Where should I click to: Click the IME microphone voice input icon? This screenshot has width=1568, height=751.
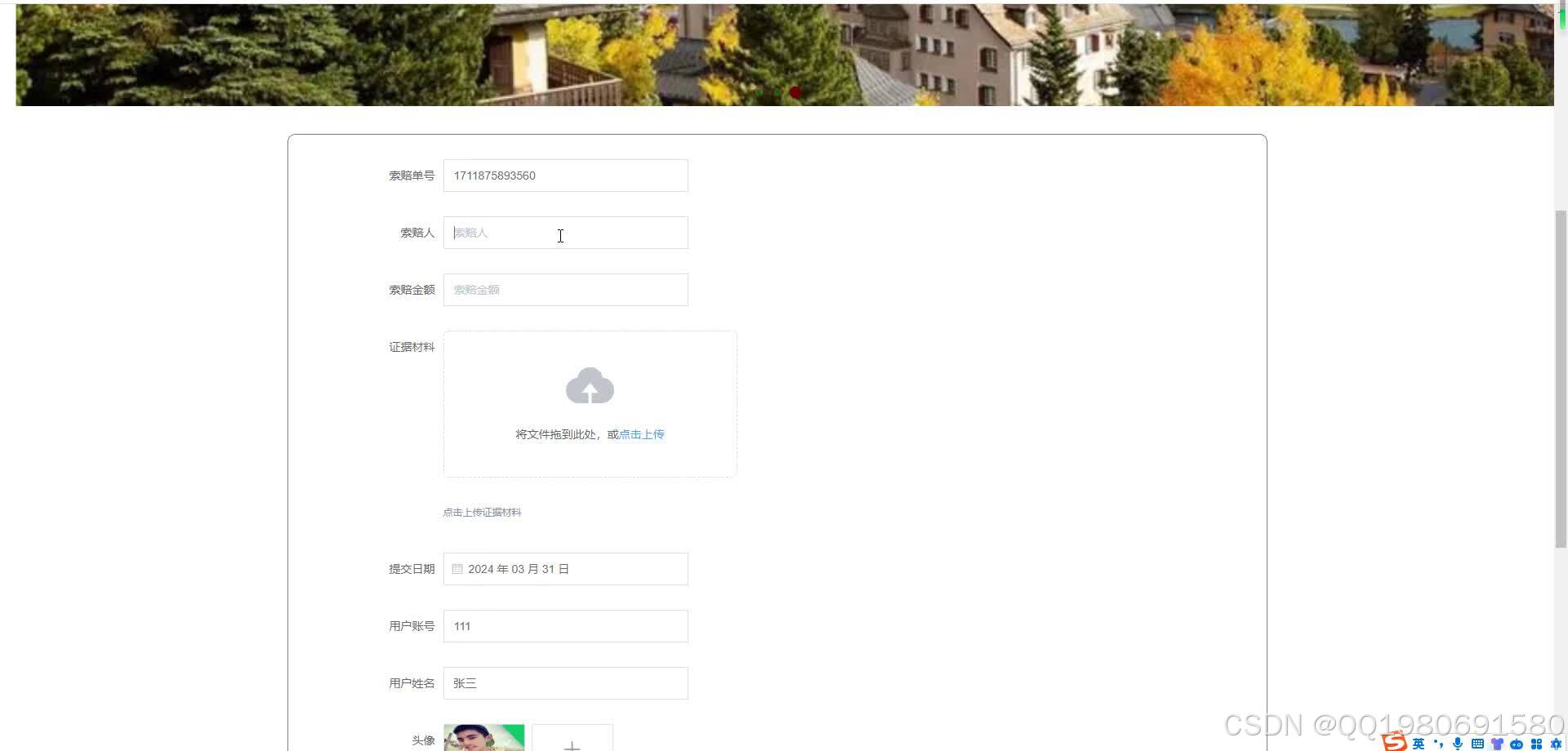pyautogui.click(x=1458, y=744)
